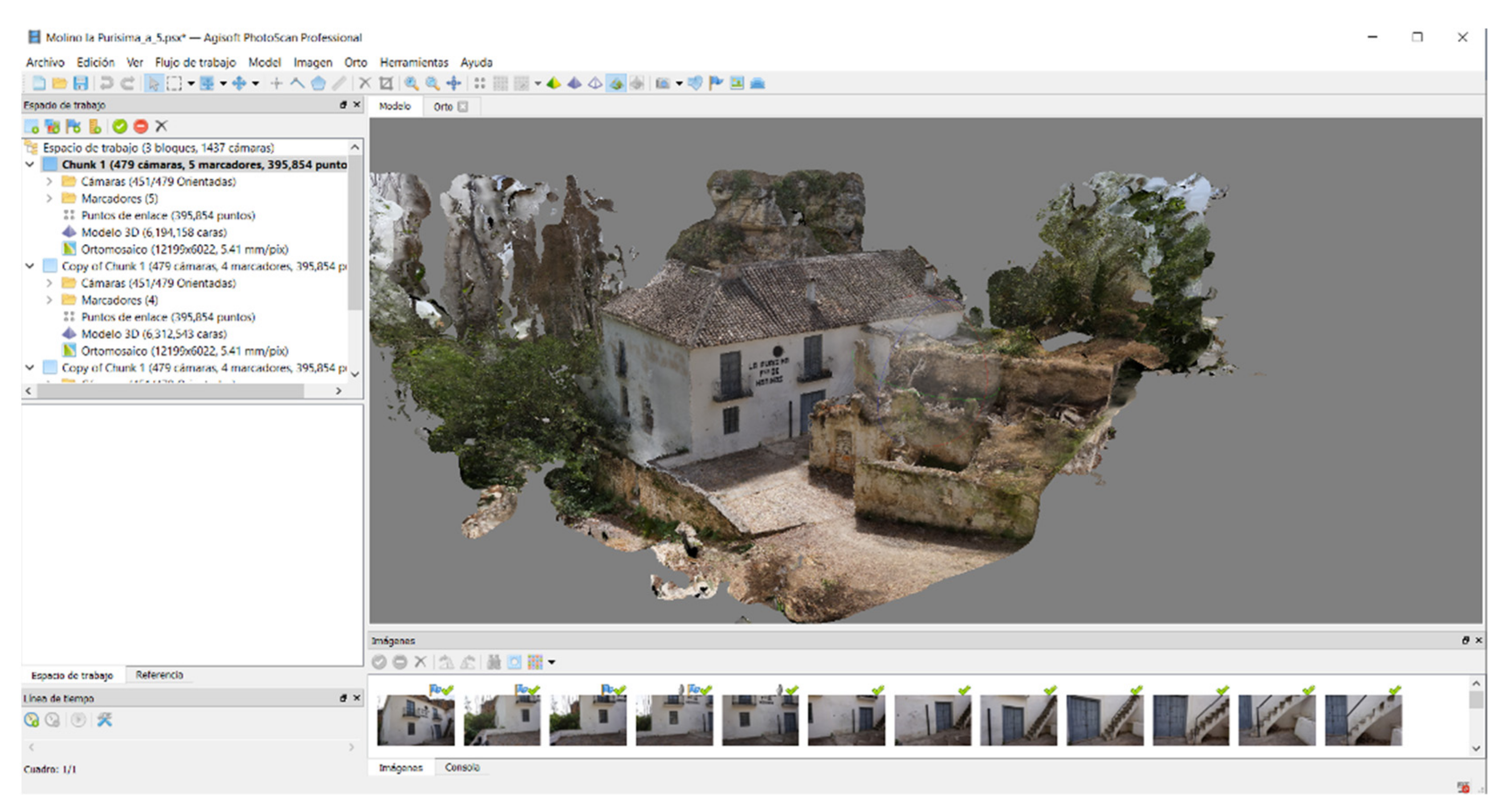Enable cameras with green check icon
This screenshot has height=812, width=1507.
click(x=120, y=126)
